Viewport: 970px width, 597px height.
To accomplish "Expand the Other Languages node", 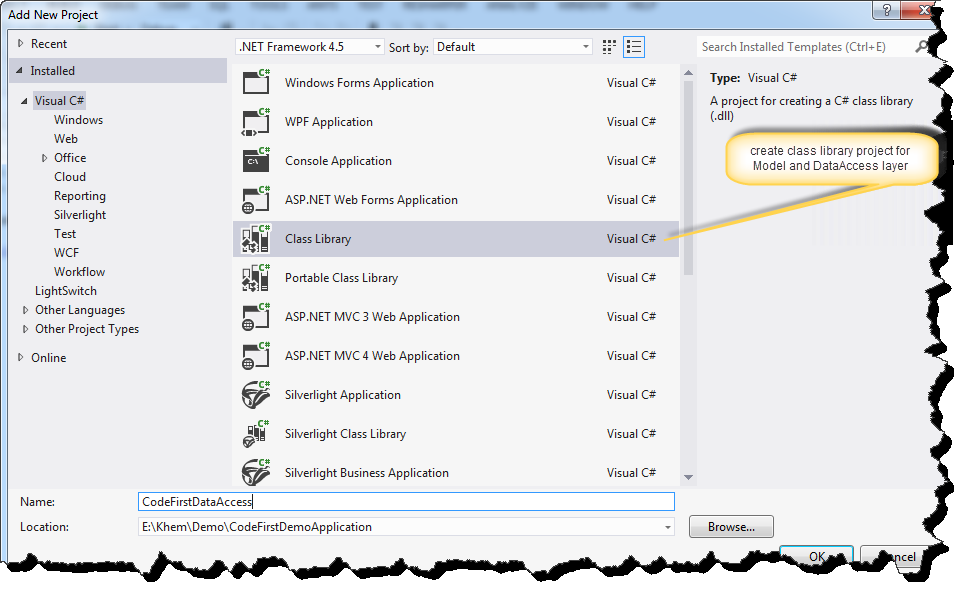I will coord(25,310).
